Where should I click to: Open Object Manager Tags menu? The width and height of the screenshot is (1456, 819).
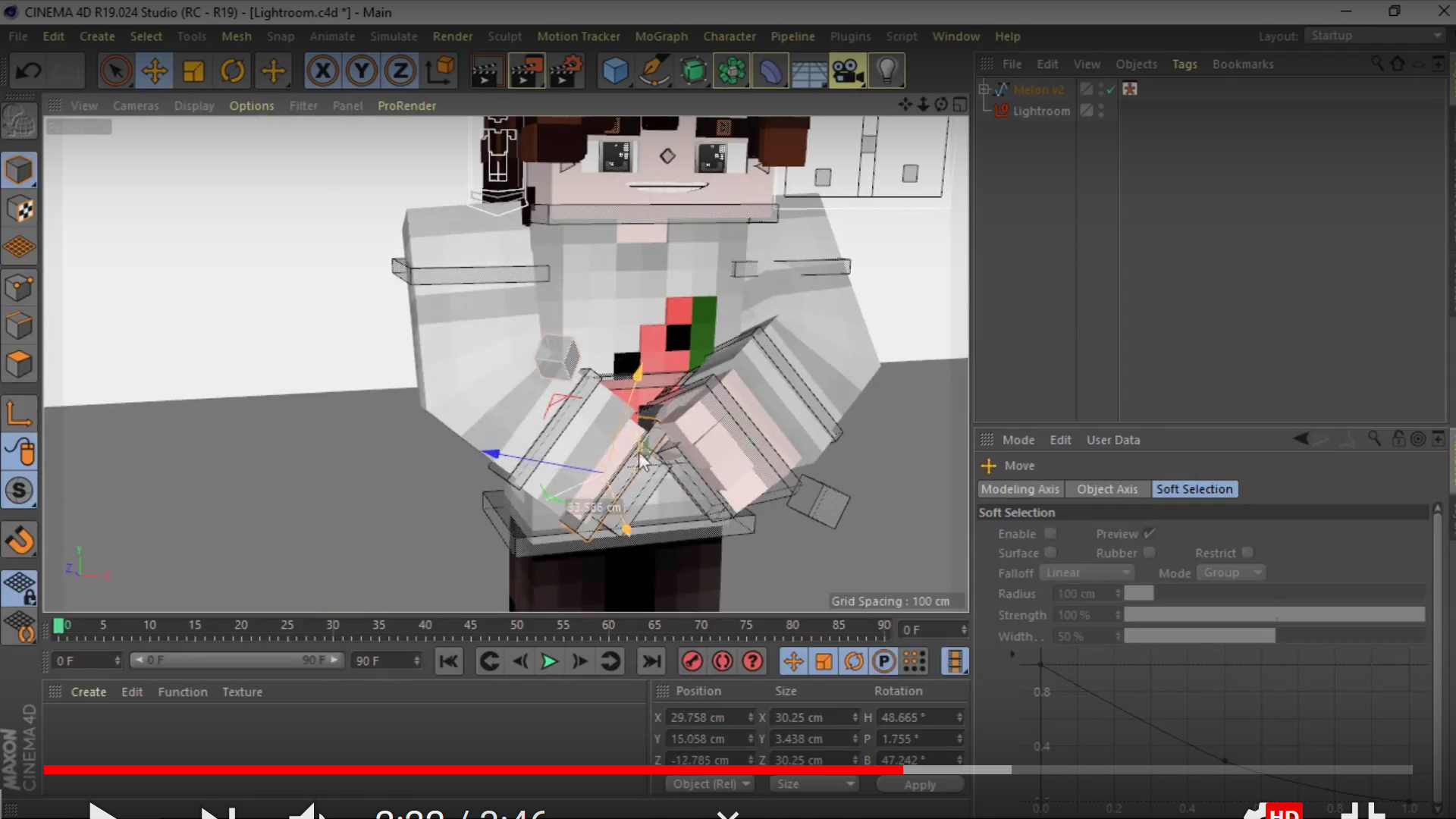1185,64
